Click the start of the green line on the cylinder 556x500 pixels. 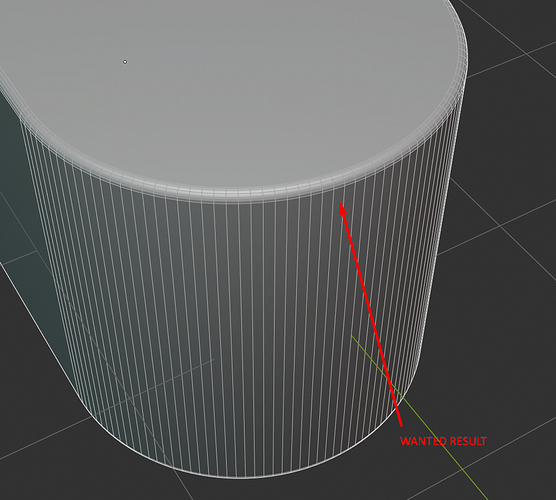point(352,337)
